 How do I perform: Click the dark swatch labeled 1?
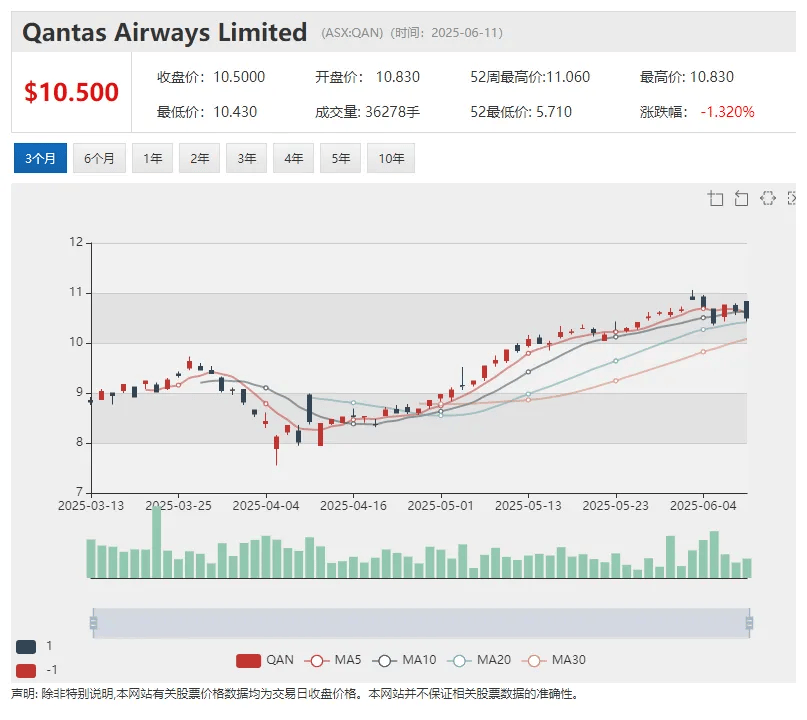26,646
